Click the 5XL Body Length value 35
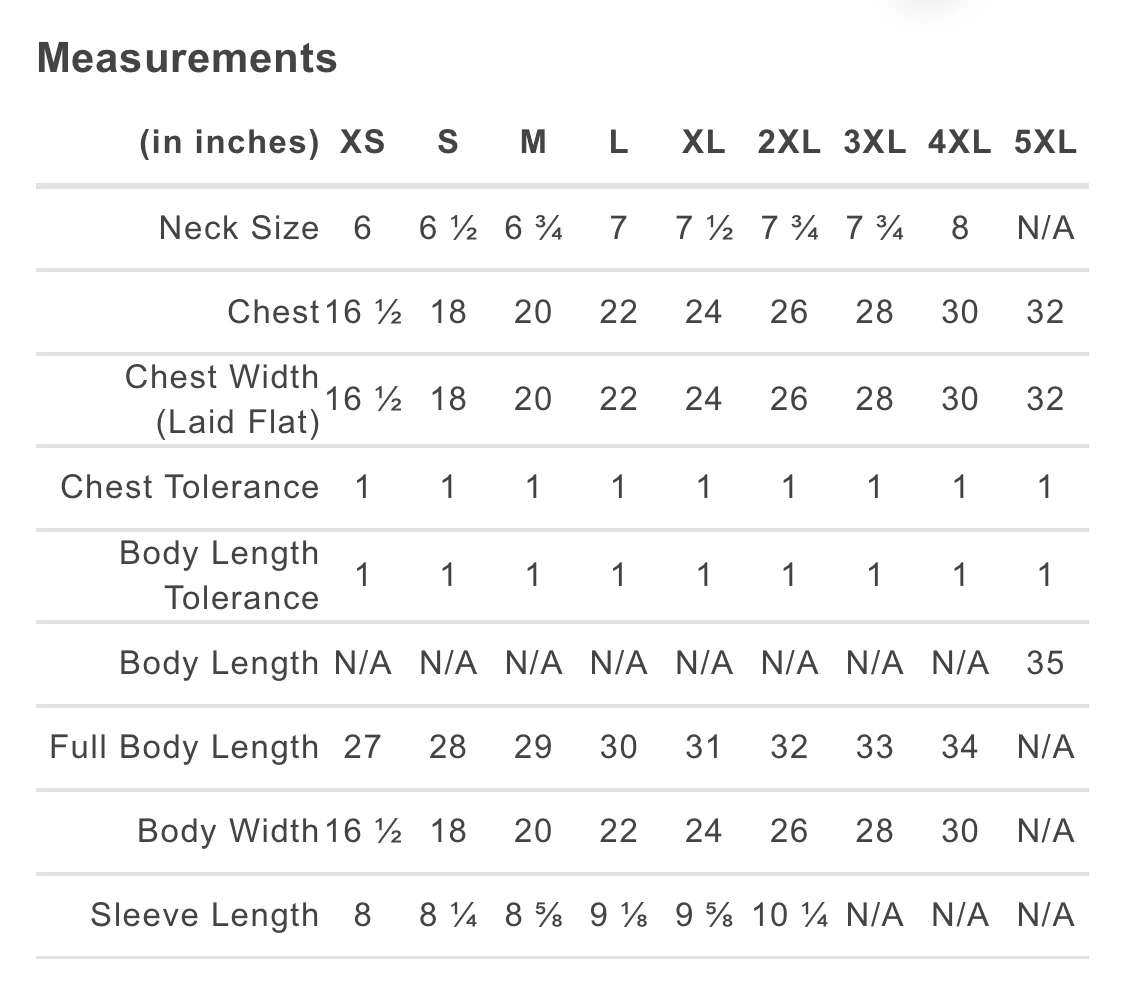This screenshot has width=1125, height=1001. (1045, 663)
